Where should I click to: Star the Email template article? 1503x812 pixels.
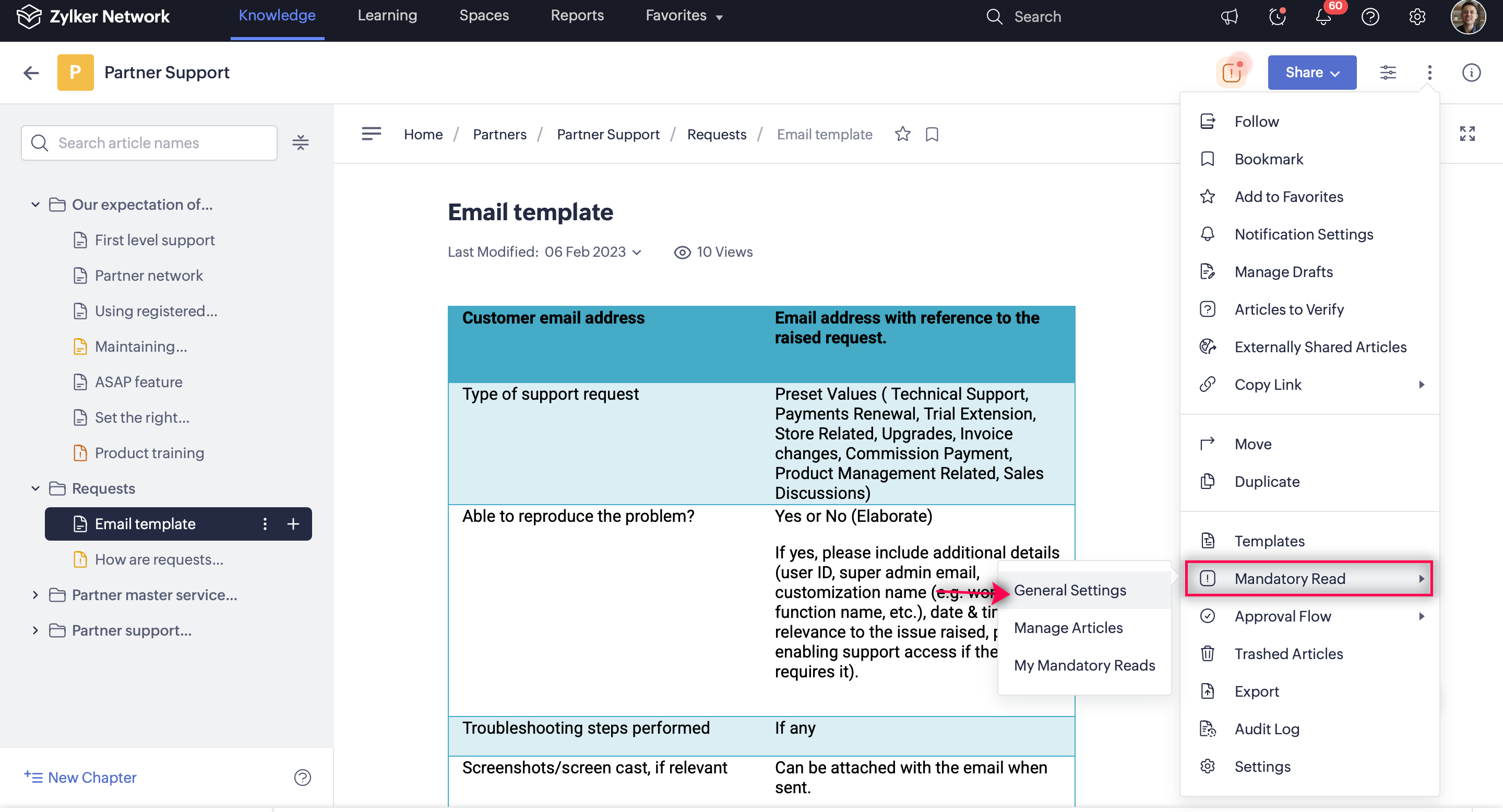(902, 134)
